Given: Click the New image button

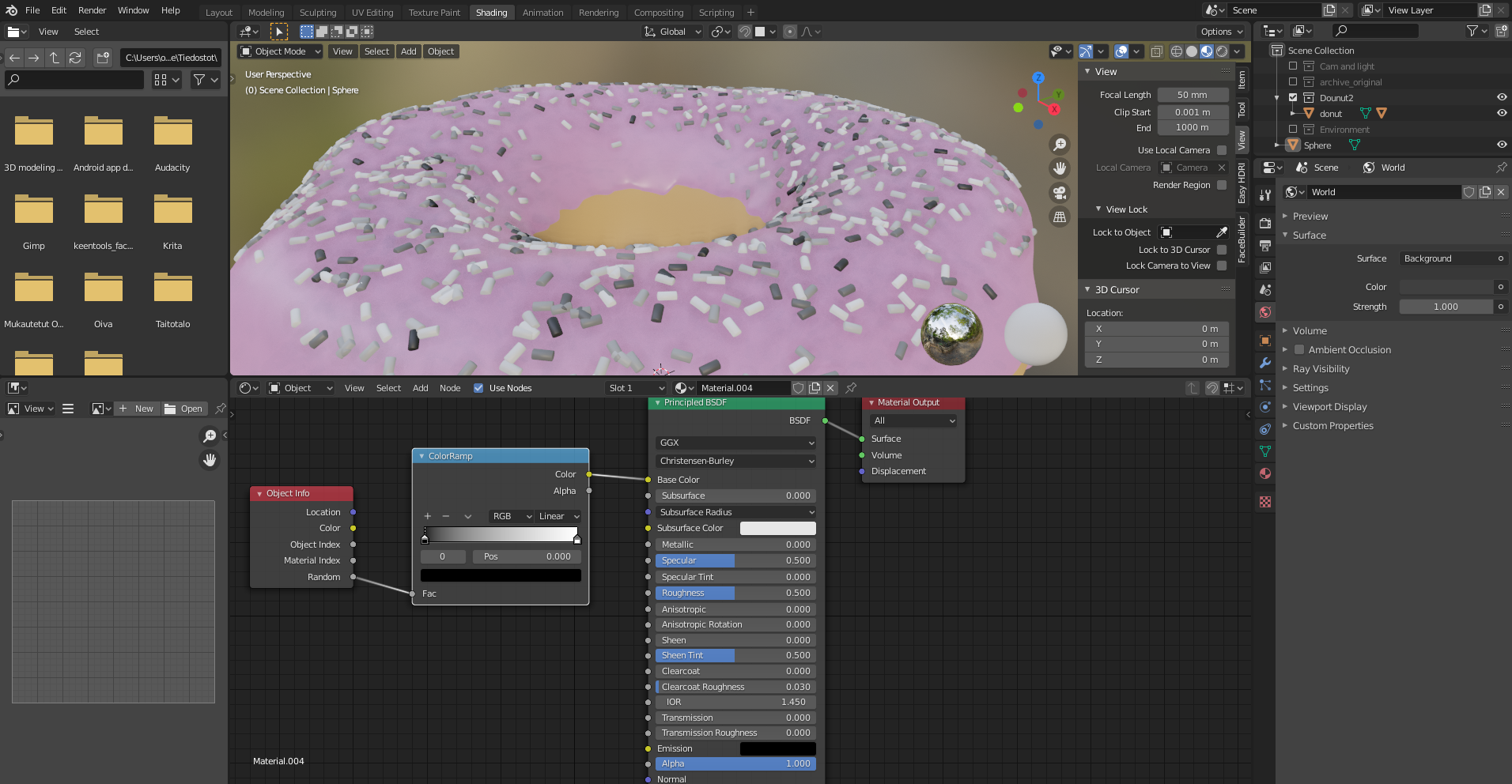Looking at the screenshot, I should pos(136,409).
